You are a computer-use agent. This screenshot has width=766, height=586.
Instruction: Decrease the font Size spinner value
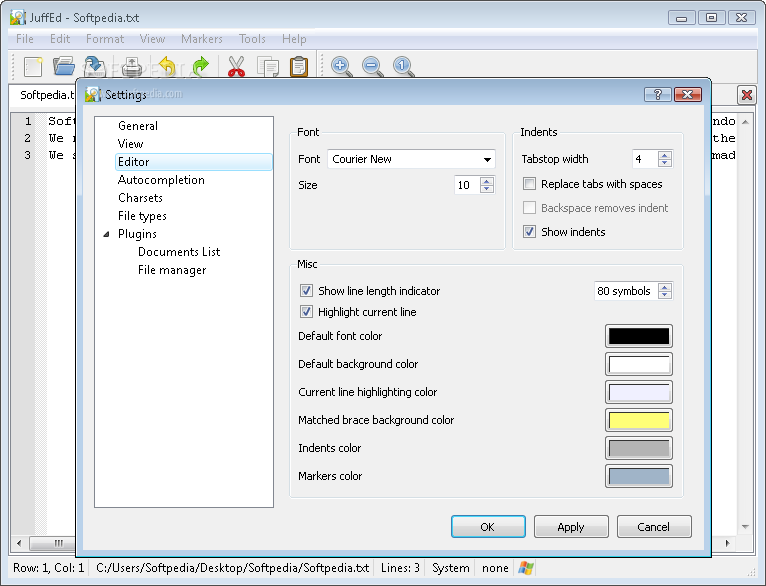tap(487, 189)
